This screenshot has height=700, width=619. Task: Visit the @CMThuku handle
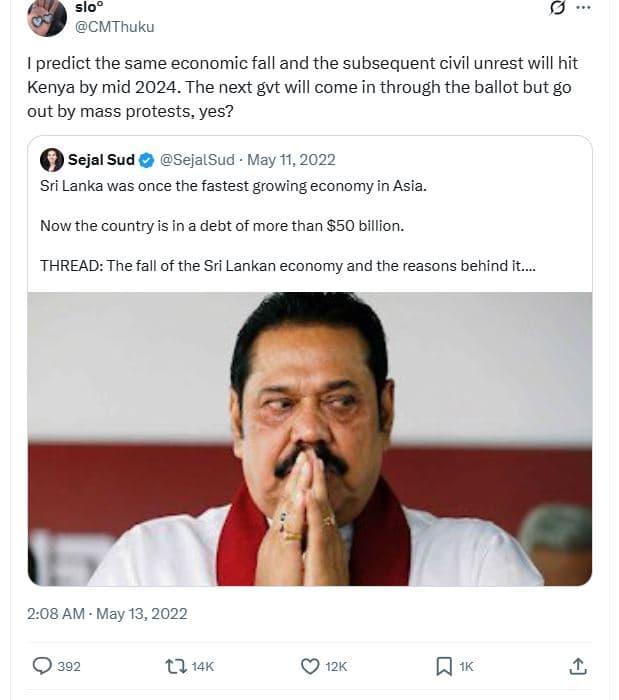[115, 27]
